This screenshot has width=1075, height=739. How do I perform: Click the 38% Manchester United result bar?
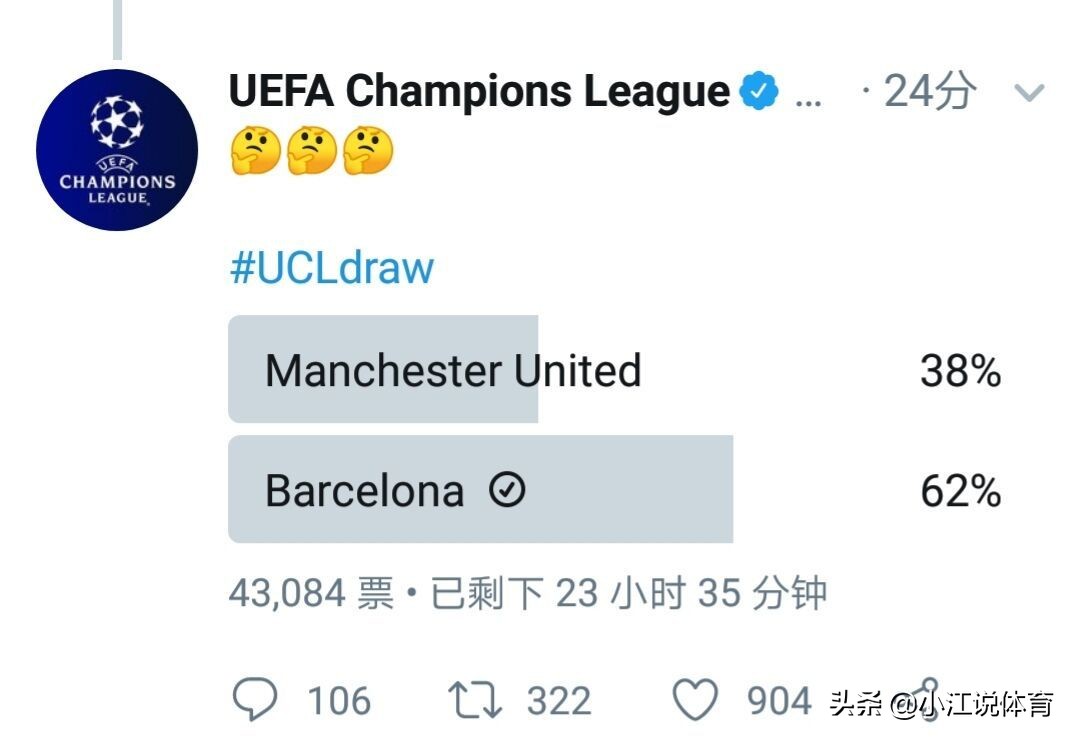click(383, 369)
